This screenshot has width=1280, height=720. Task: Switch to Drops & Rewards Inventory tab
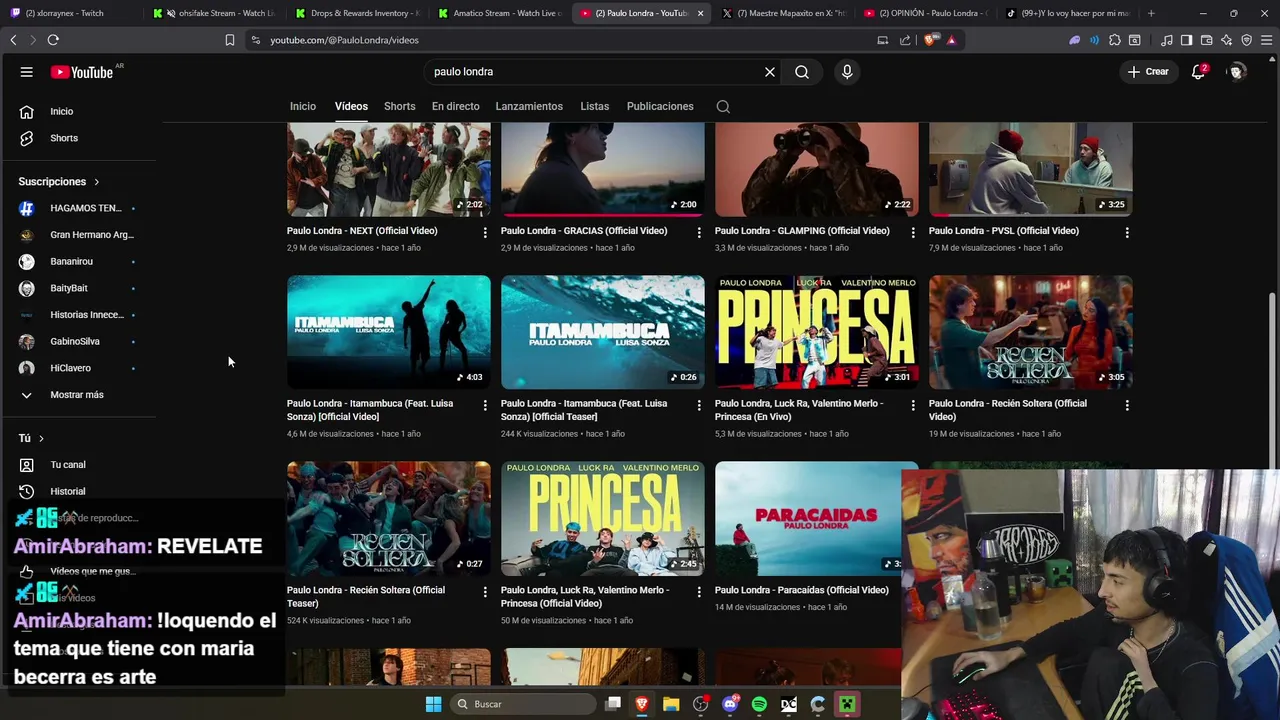coord(356,13)
